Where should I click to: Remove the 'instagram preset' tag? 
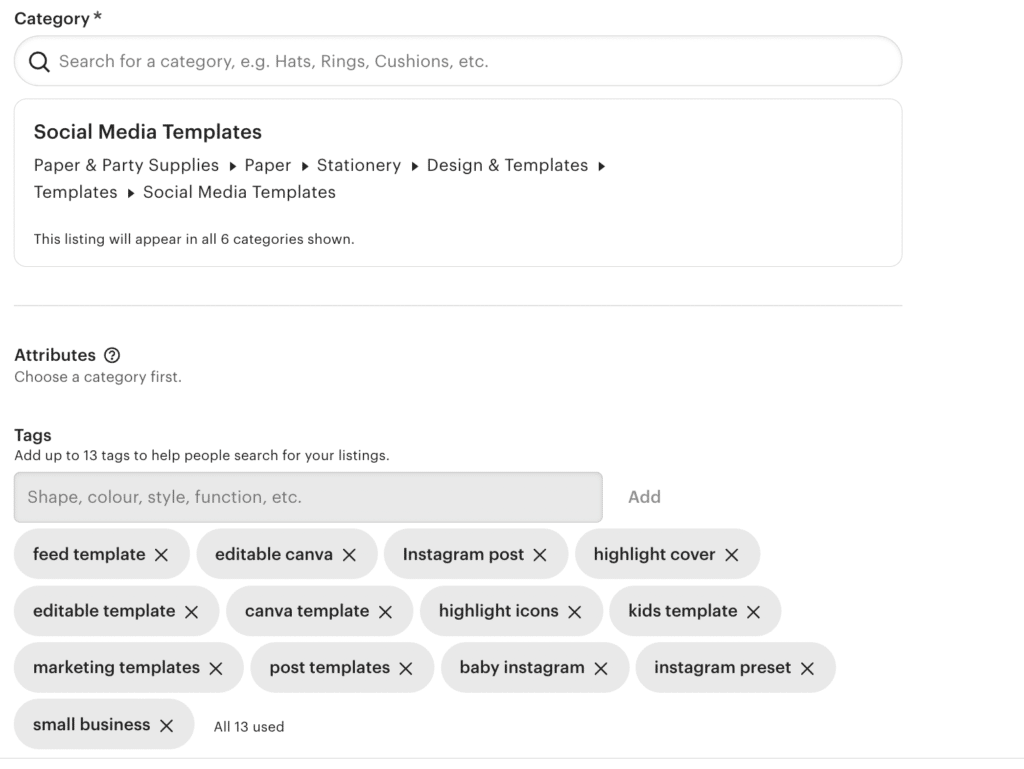point(808,667)
